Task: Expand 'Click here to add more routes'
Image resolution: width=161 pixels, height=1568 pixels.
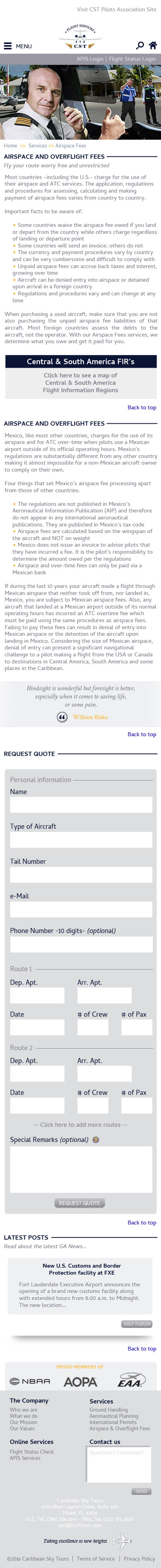Action: tap(80, 1125)
